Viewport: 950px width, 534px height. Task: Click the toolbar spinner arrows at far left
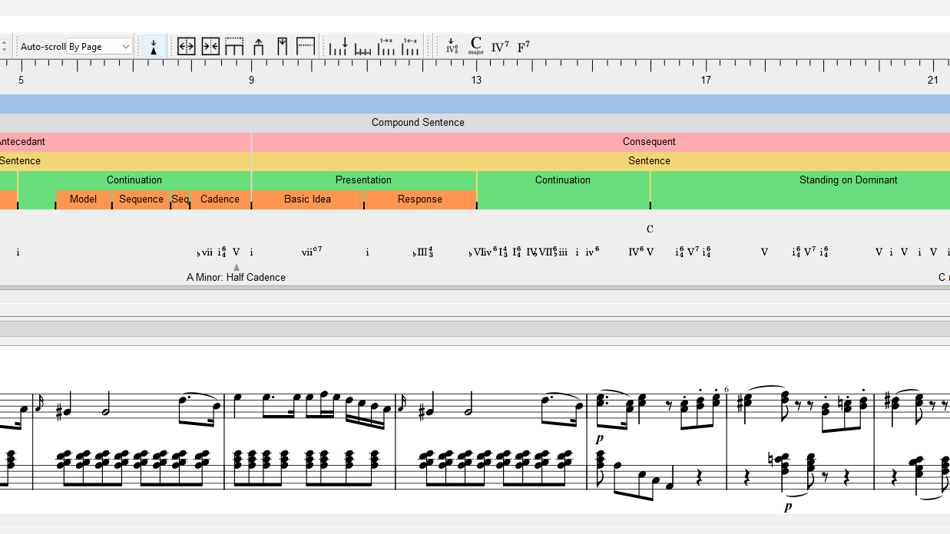tap(5, 47)
